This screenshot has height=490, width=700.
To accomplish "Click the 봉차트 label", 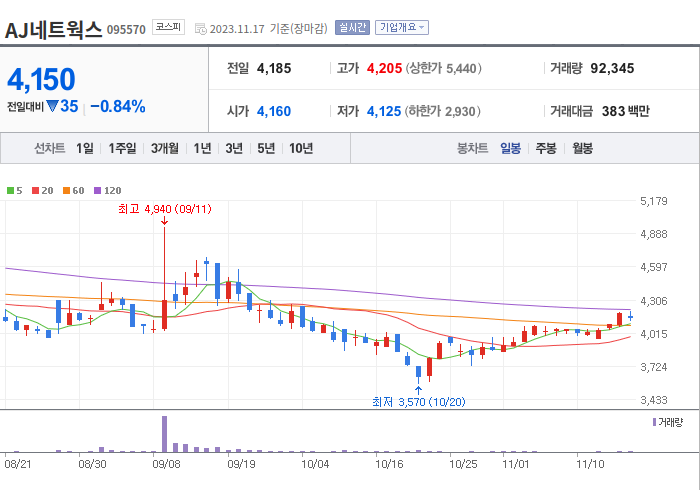I will [472, 148].
